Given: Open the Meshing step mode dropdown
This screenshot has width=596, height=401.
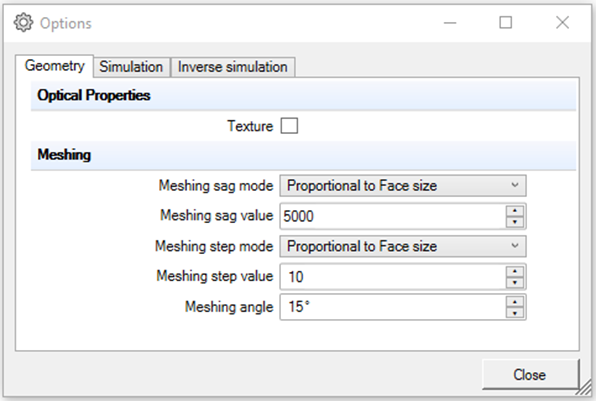Looking at the screenshot, I should click(403, 246).
